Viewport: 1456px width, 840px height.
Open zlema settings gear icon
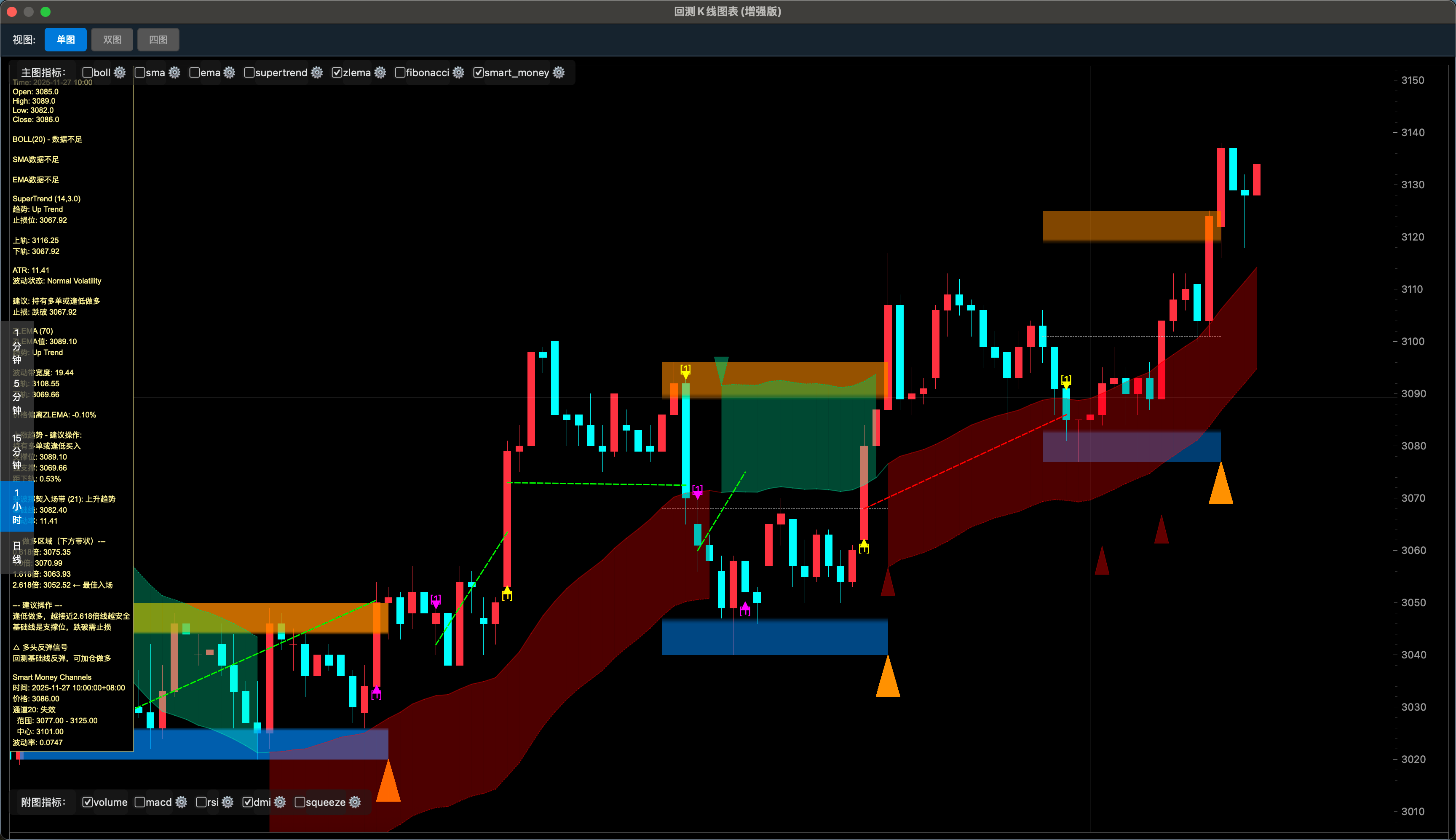[380, 73]
